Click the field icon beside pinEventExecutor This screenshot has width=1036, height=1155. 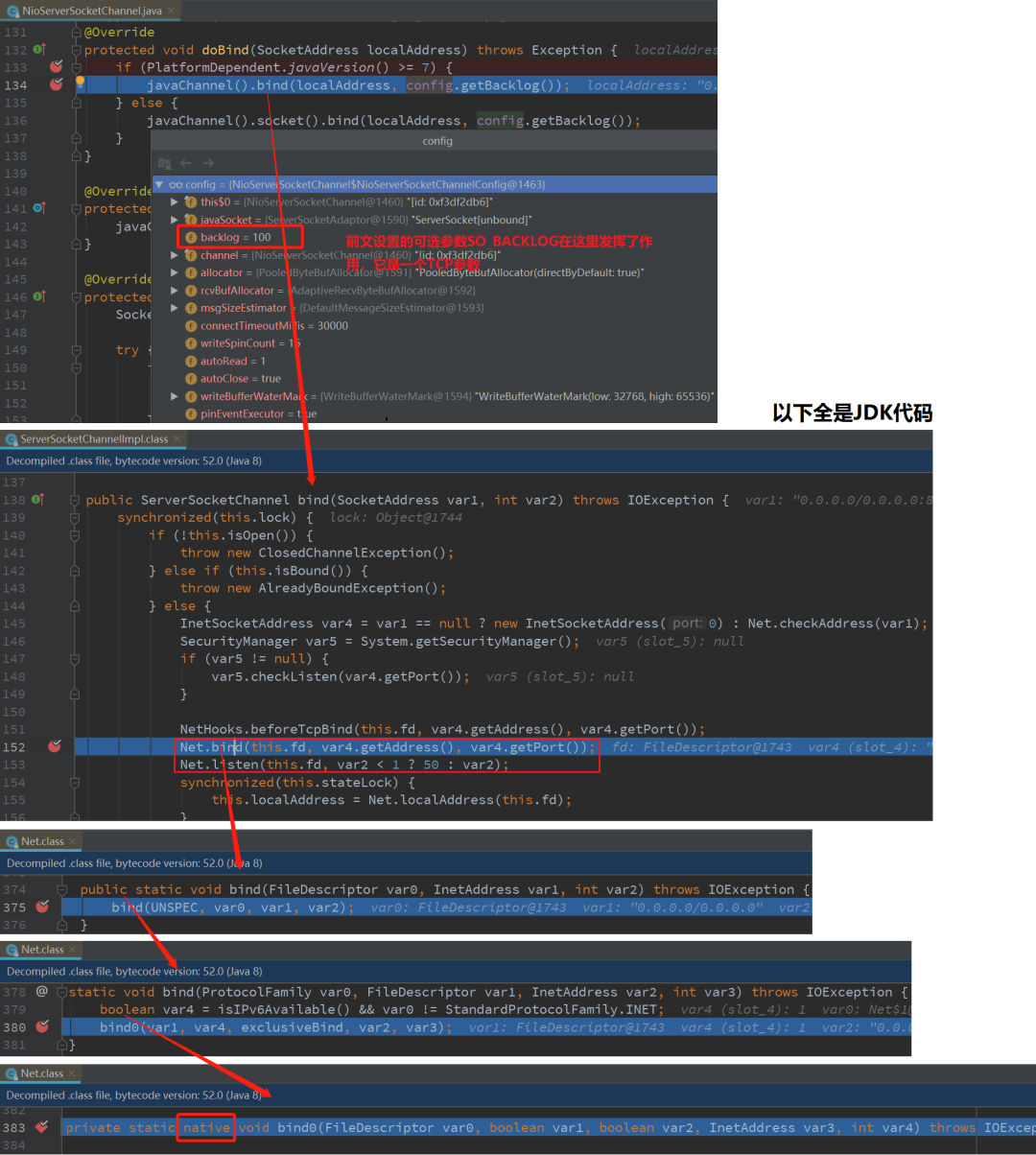(191, 414)
